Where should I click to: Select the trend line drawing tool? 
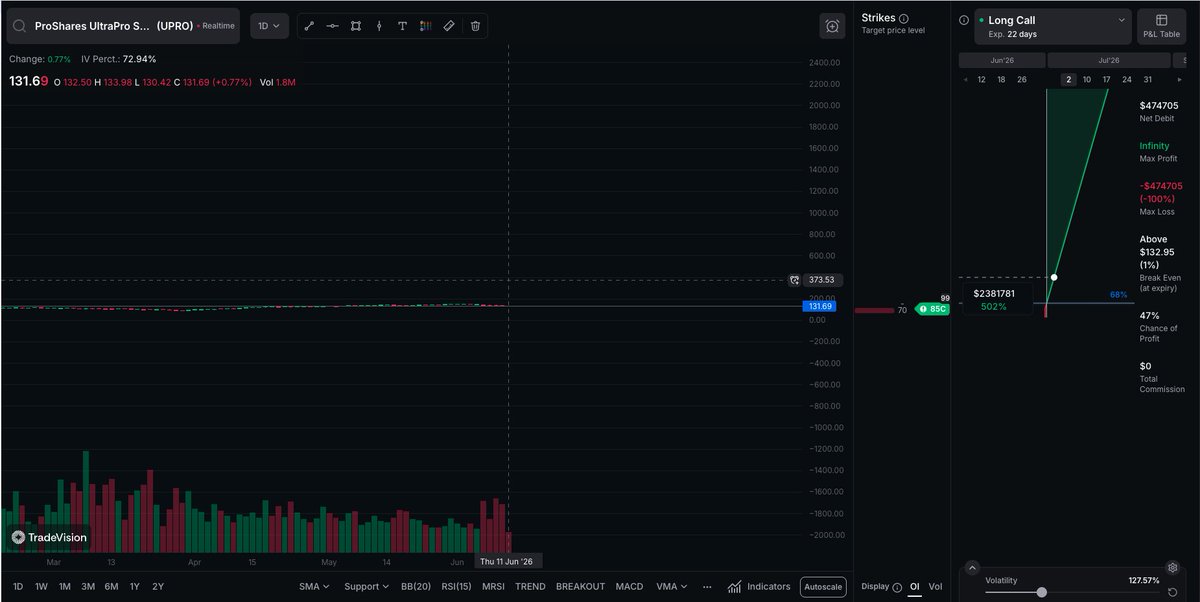tap(309, 26)
